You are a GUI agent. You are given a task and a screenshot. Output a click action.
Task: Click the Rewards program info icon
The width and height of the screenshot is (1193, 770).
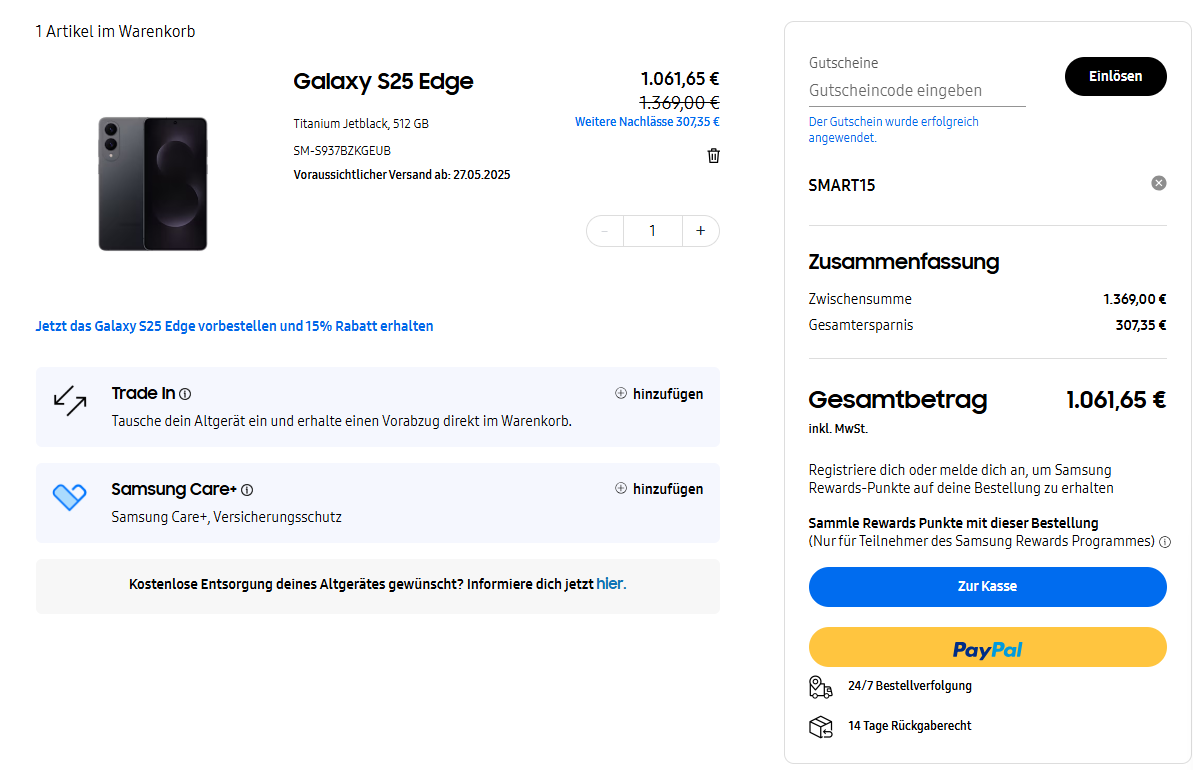point(1164,542)
